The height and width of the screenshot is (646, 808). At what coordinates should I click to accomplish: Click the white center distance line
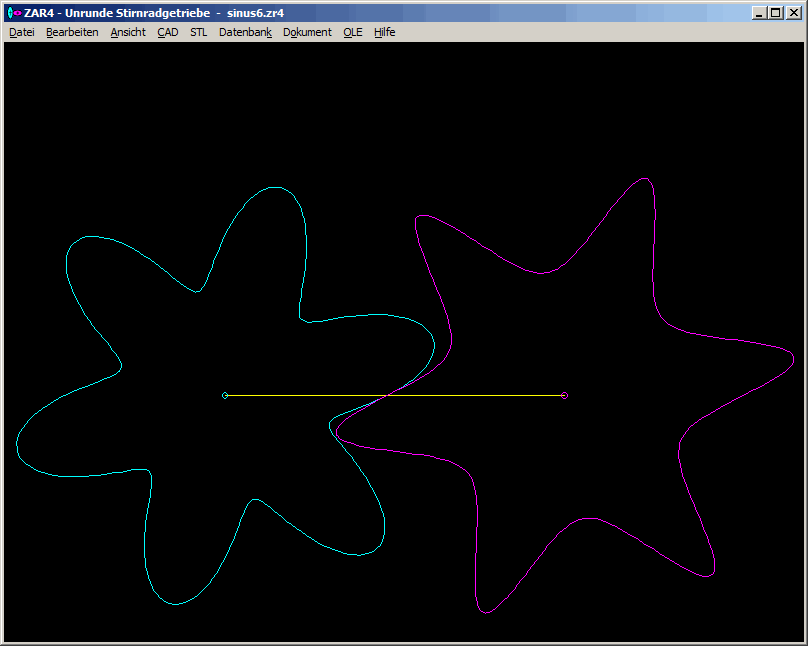click(300, 395)
